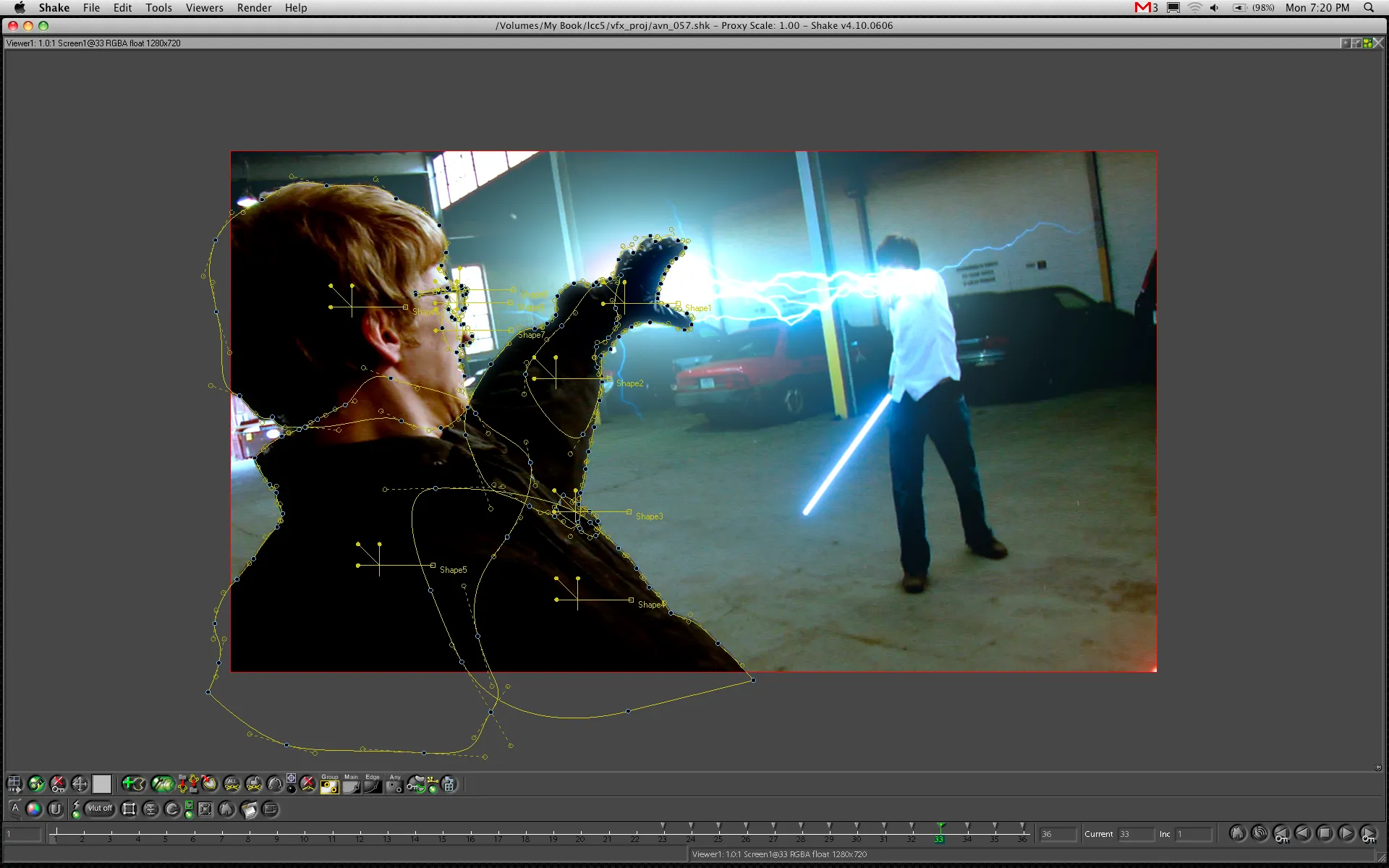Click the A channel view icon
This screenshot has height=868, width=1389.
coord(15,808)
